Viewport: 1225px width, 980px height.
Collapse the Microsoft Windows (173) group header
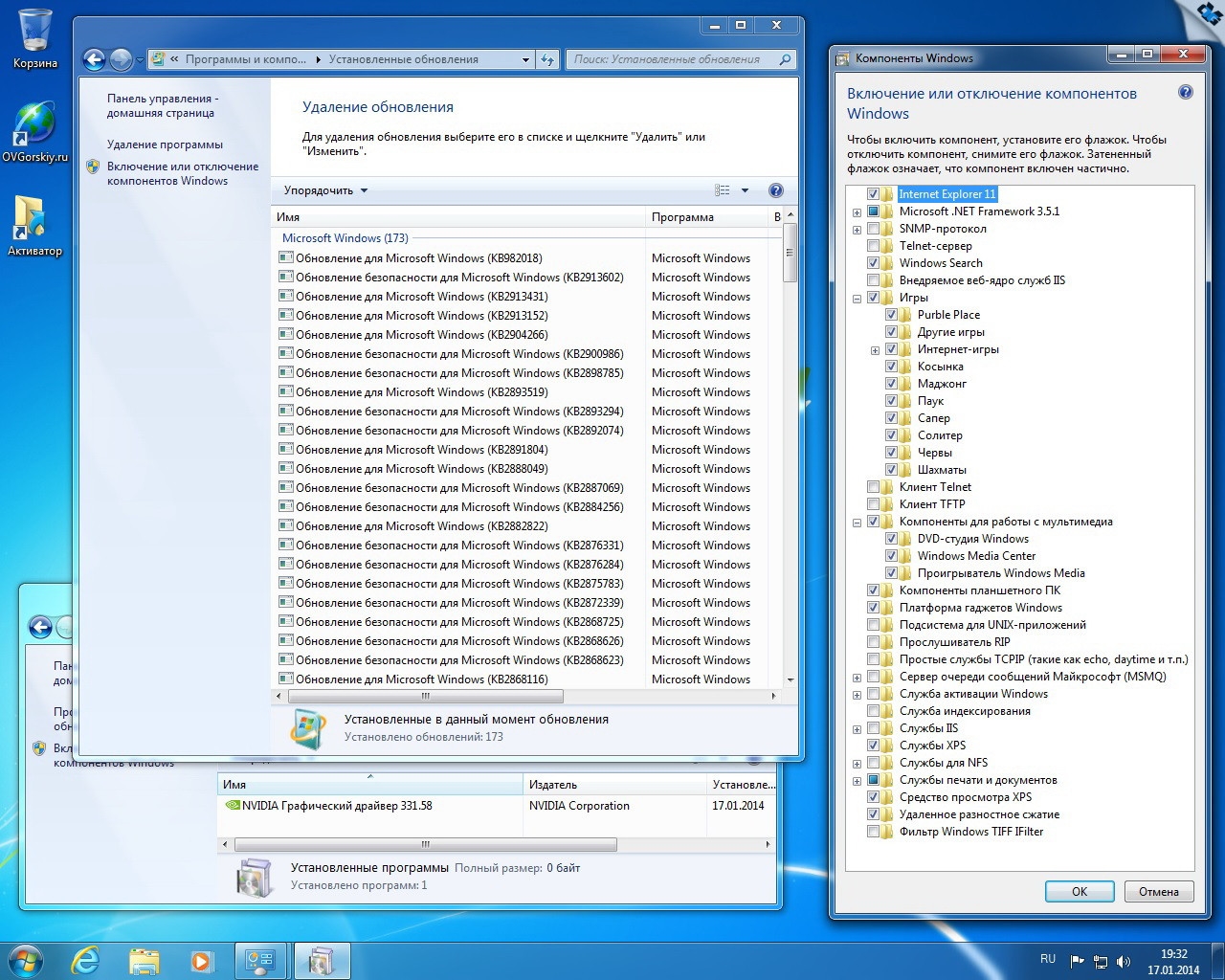pyautogui.click(x=345, y=238)
